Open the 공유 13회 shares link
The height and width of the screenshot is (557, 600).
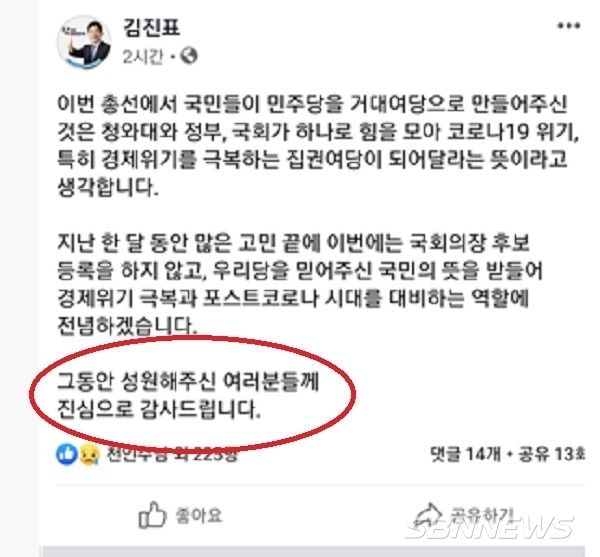(x=552, y=454)
